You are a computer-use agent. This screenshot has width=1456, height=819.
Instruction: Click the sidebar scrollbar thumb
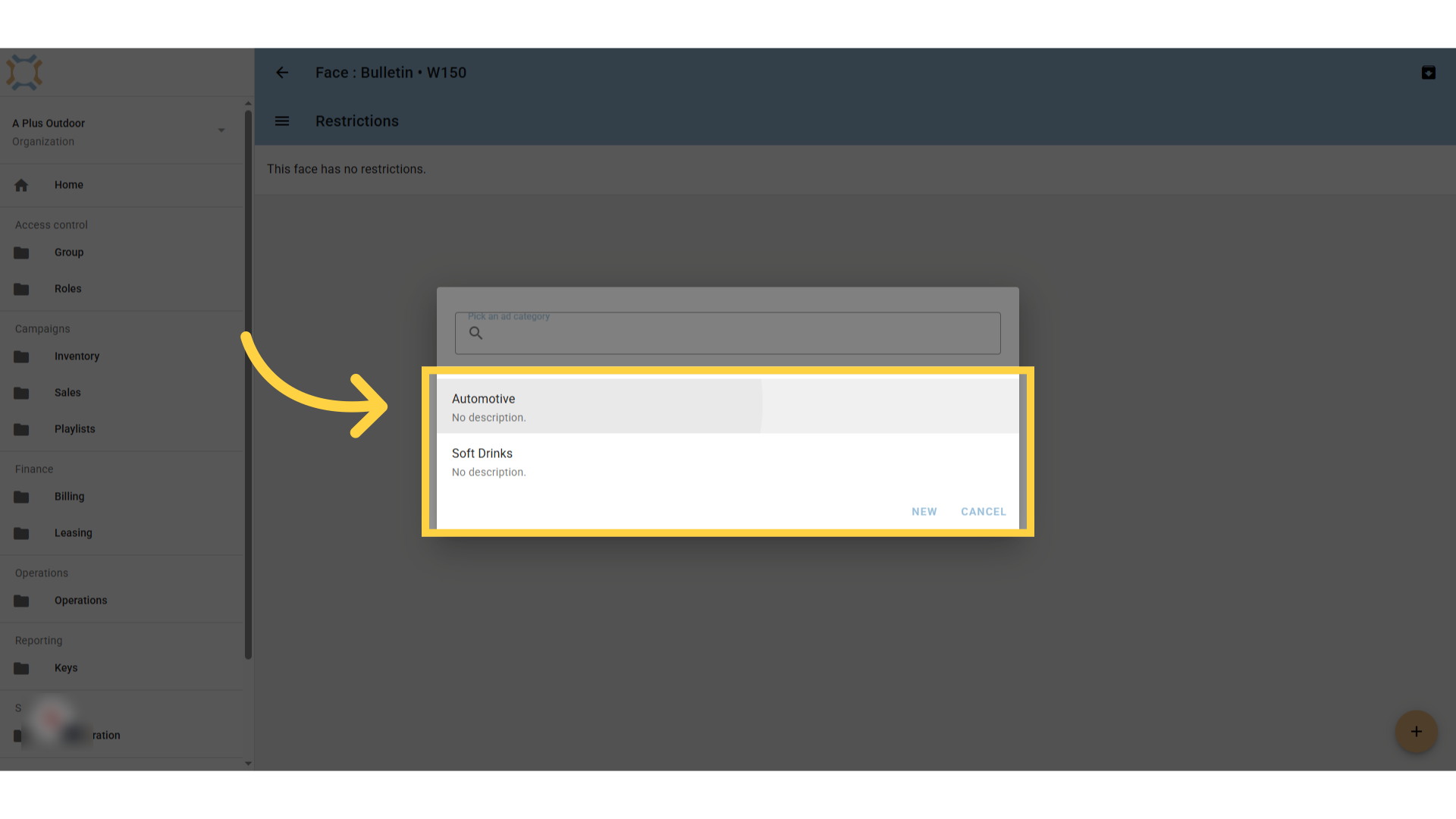pos(248,385)
